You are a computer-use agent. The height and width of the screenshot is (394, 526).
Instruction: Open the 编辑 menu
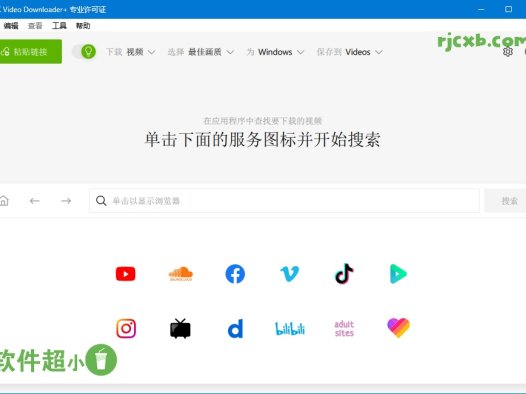[11, 25]
